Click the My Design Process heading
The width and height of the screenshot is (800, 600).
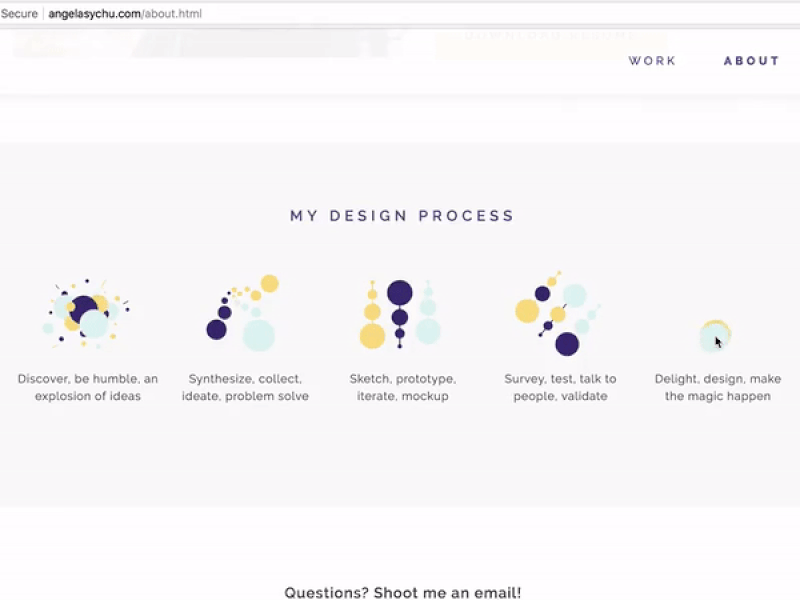pos(402,216)
